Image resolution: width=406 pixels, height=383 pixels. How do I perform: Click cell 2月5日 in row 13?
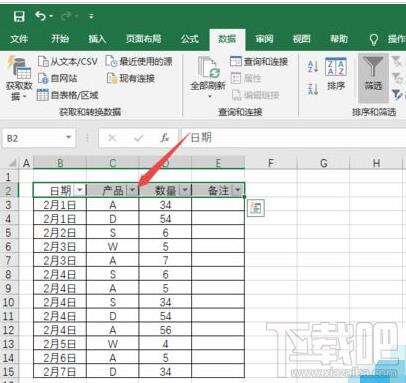click(x=60, y=344)
